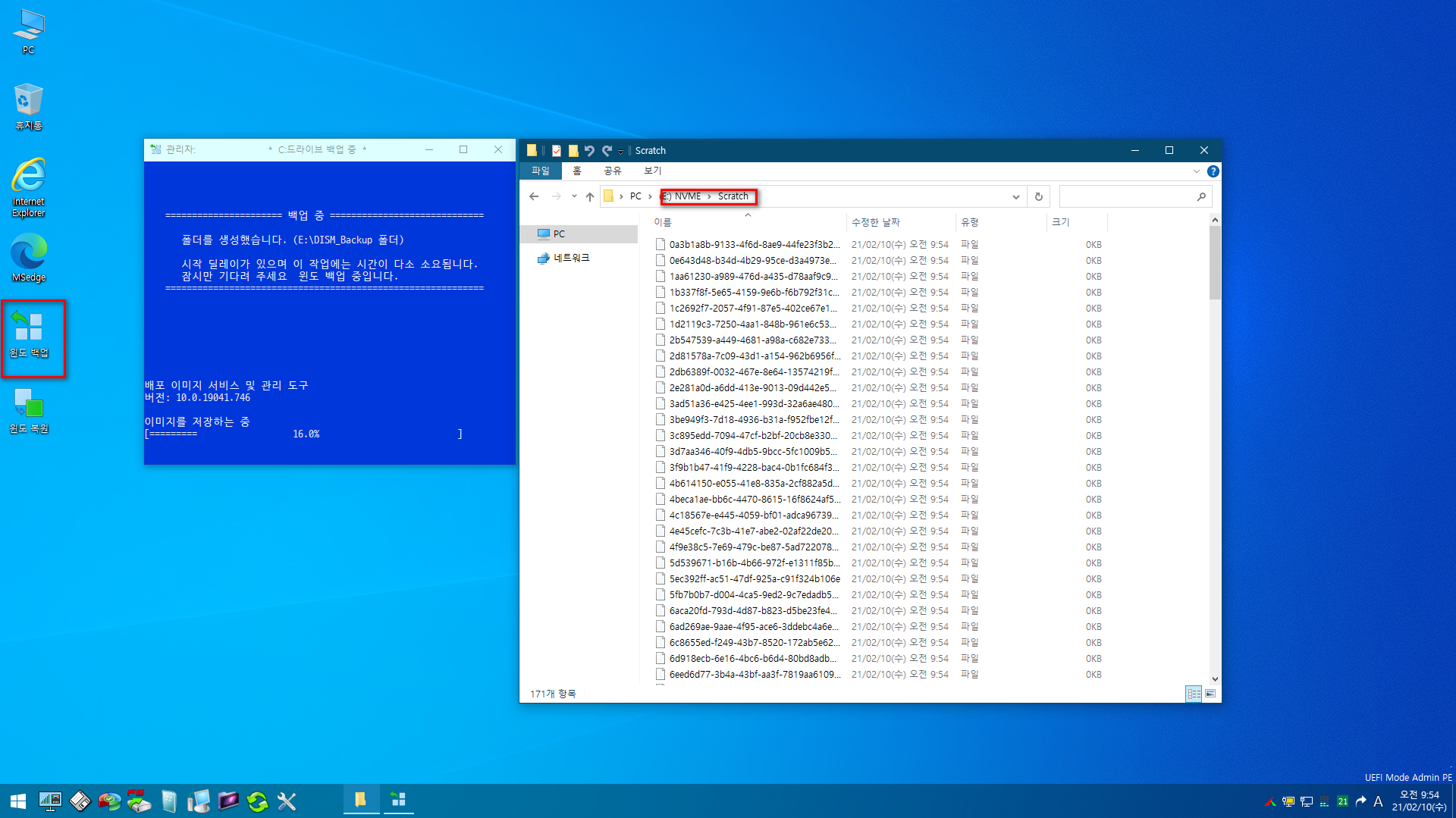Expand the Explorer ribbon chevron
This screenshot has height=818, width=1456.
pos(1197,171)
